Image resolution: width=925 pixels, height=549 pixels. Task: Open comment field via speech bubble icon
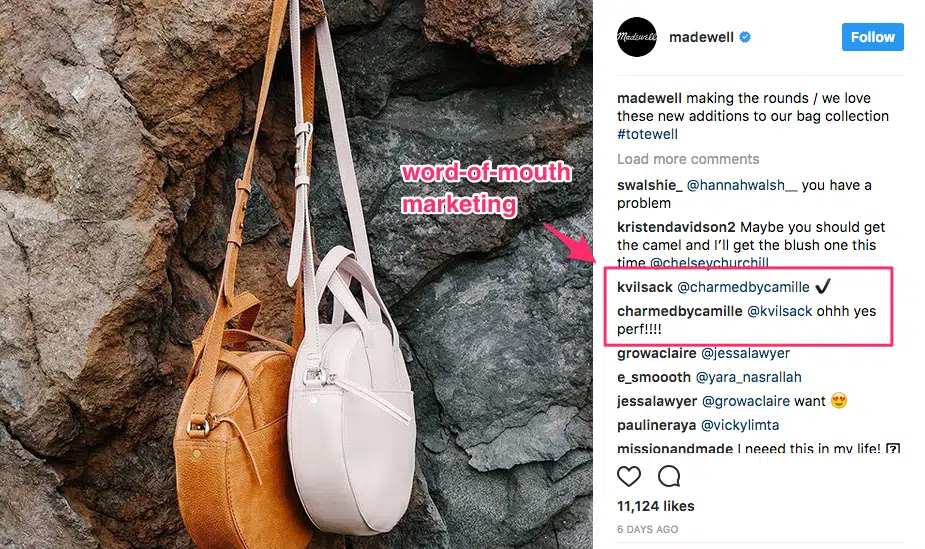point(670,476)
